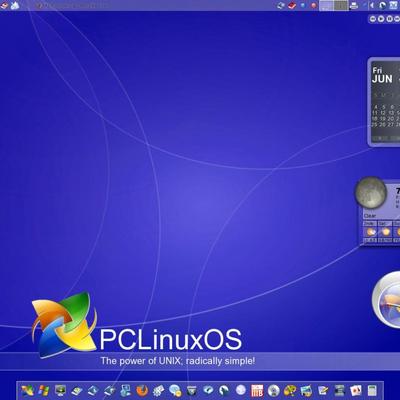Click the large round clock widget

(386, 299)
